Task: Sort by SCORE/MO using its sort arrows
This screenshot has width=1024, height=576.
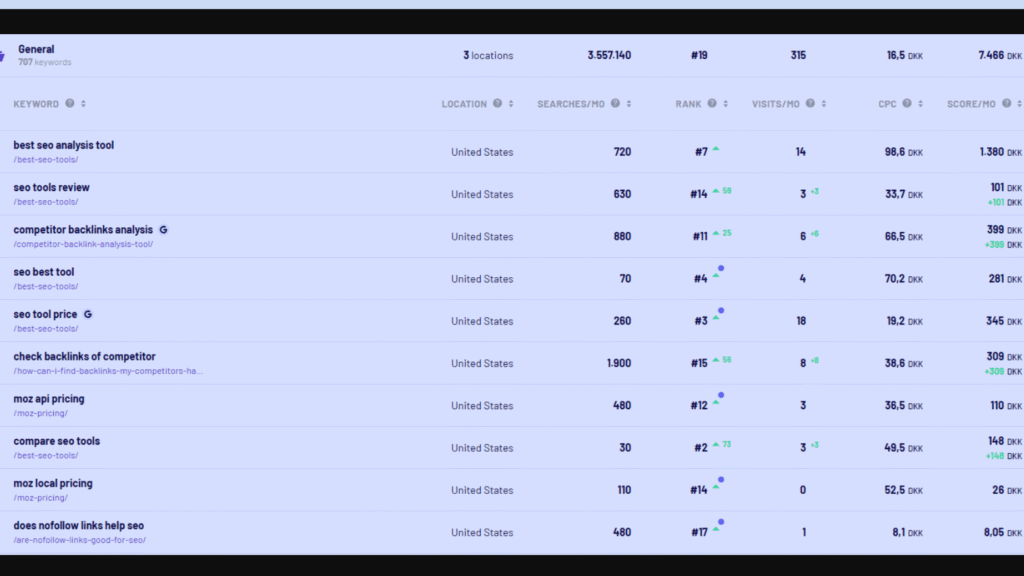Action: click(1020, 103)
